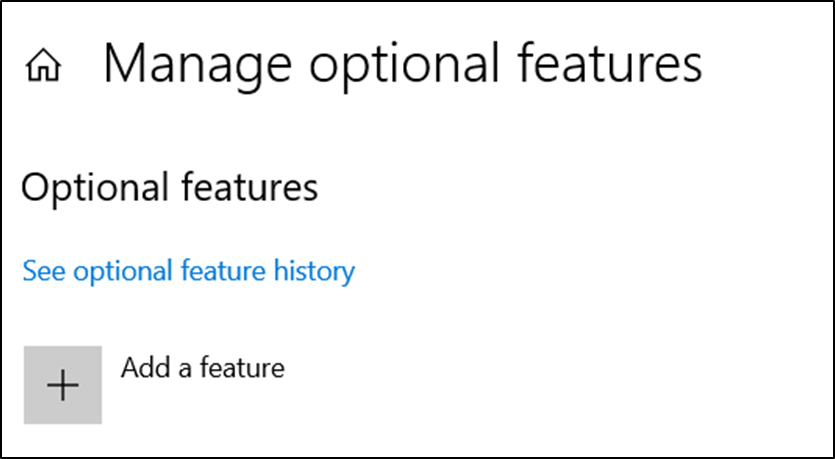Viewport: 835px width, 459px height.
Task: Click the cross symbol inside gray box
Action: coord(63,385)
